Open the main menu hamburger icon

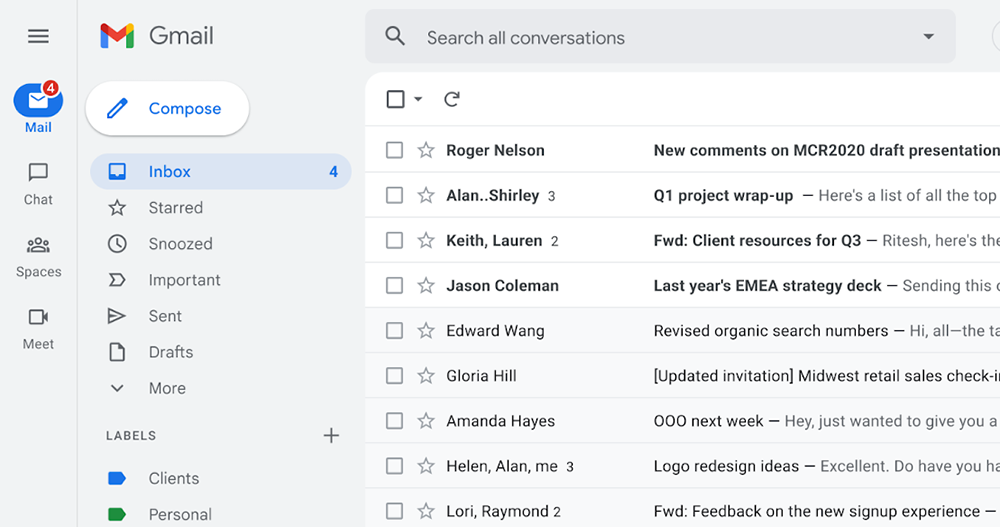pyautogui.click(x=38, y=37)
